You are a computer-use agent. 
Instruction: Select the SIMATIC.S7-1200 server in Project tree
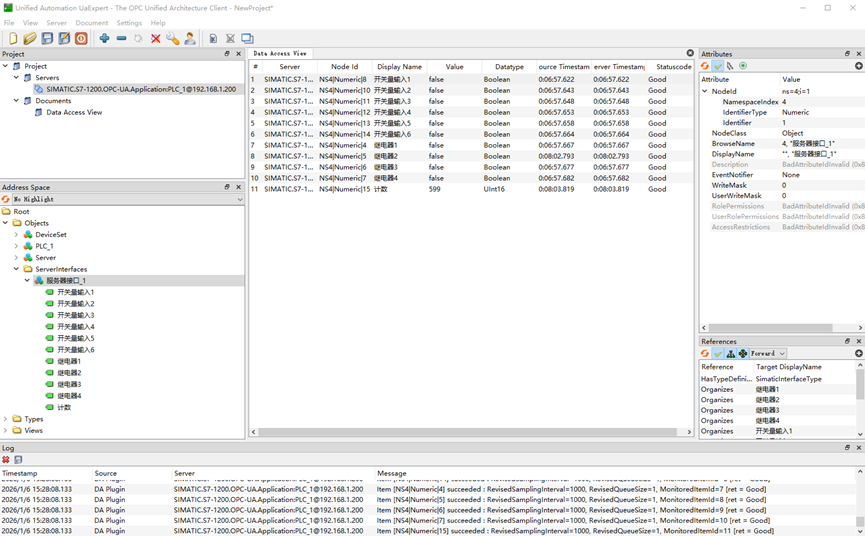[x=141, y=89]
